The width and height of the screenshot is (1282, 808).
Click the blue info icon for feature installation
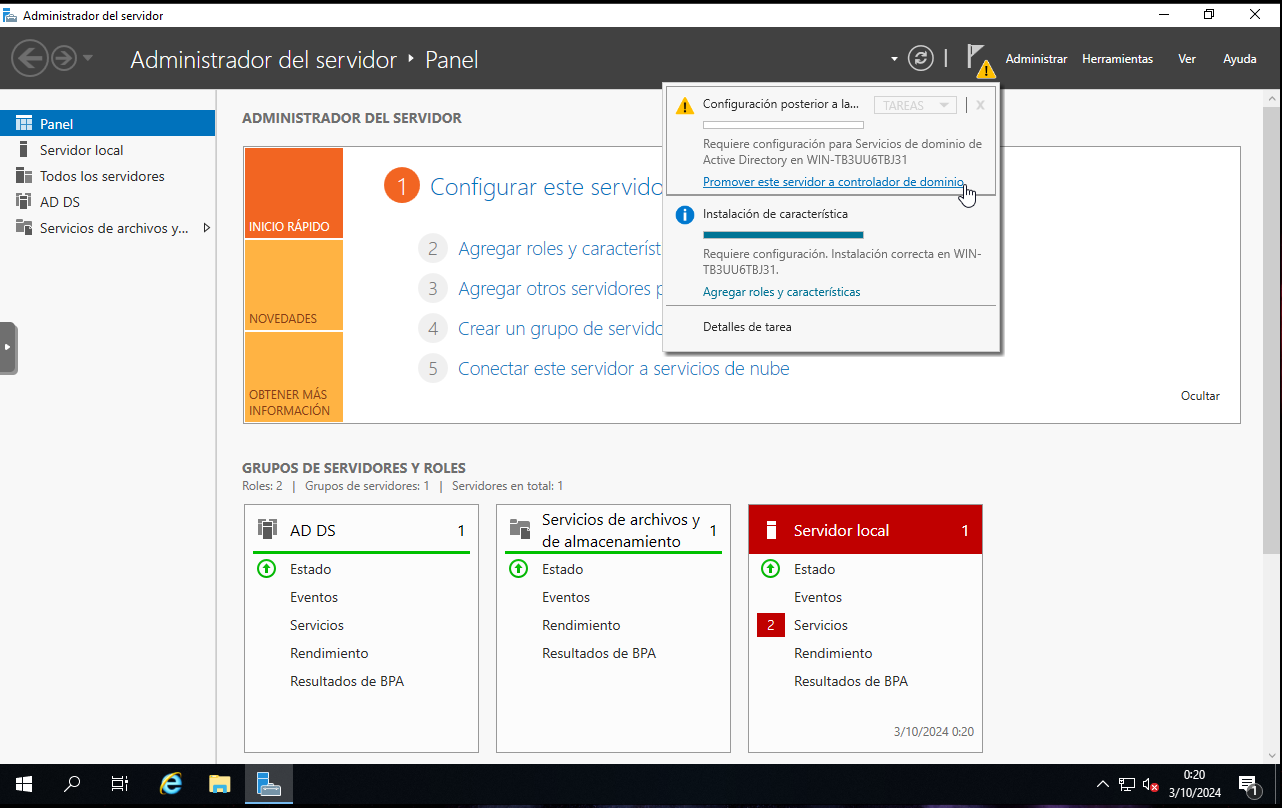685,215
